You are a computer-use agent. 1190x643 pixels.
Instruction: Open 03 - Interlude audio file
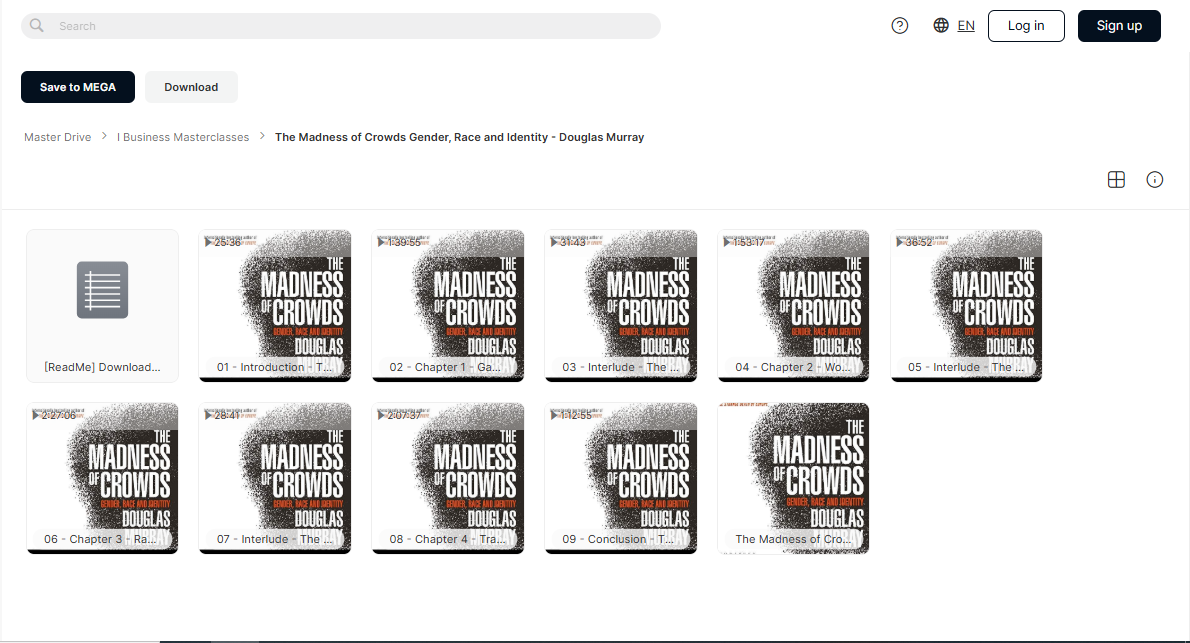(x=621, y=306)
